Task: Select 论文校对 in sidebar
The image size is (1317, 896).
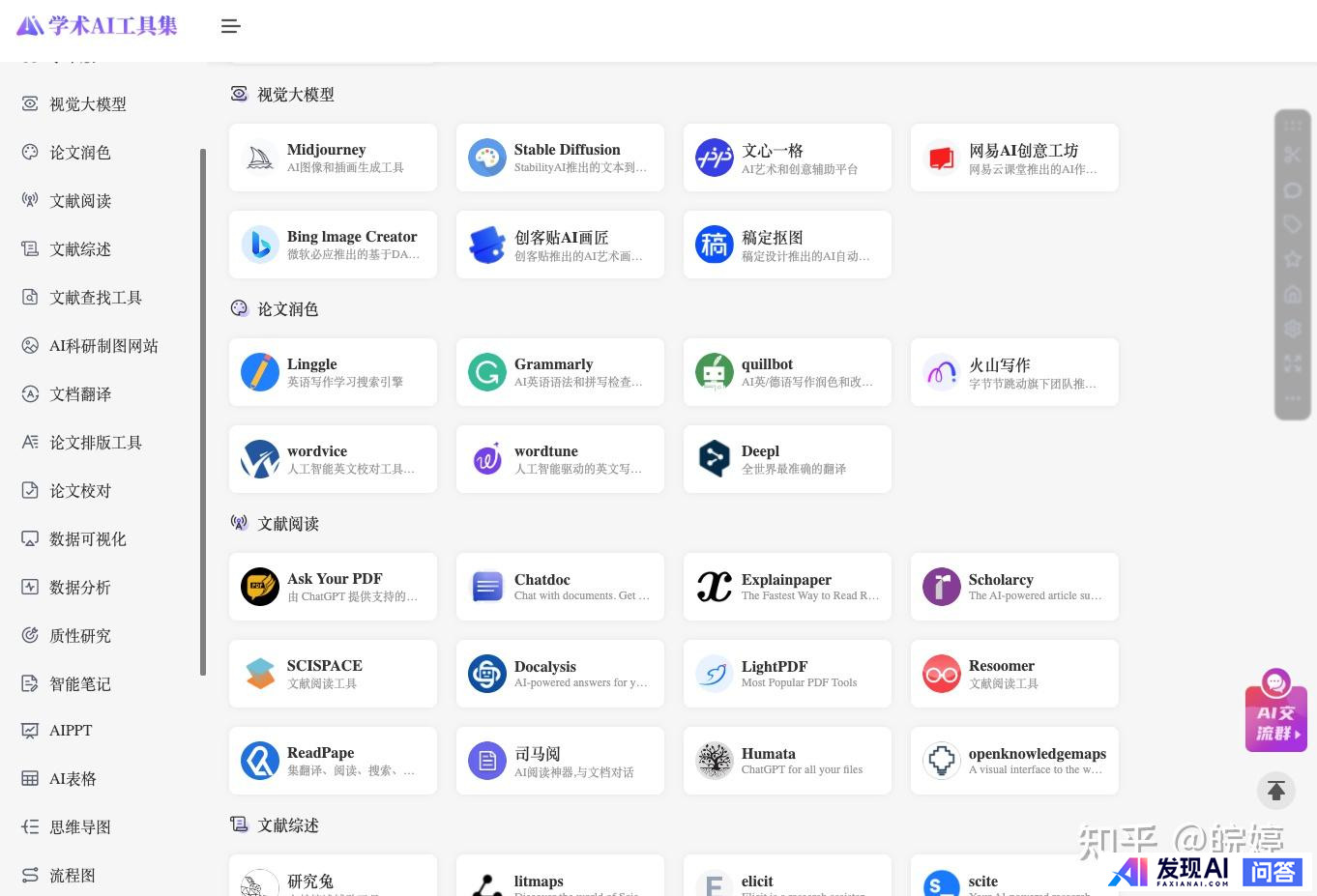Action: [x=80, y=491]
